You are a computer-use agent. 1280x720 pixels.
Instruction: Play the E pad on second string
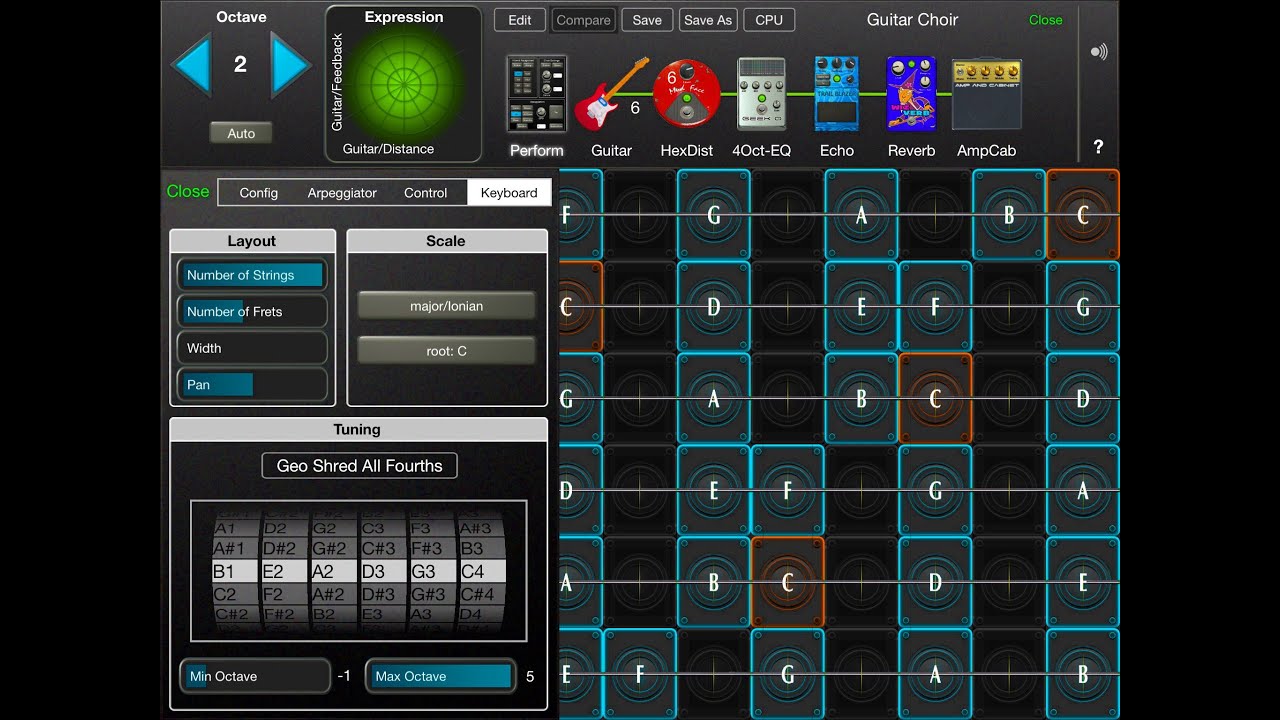tap(861, 306)
